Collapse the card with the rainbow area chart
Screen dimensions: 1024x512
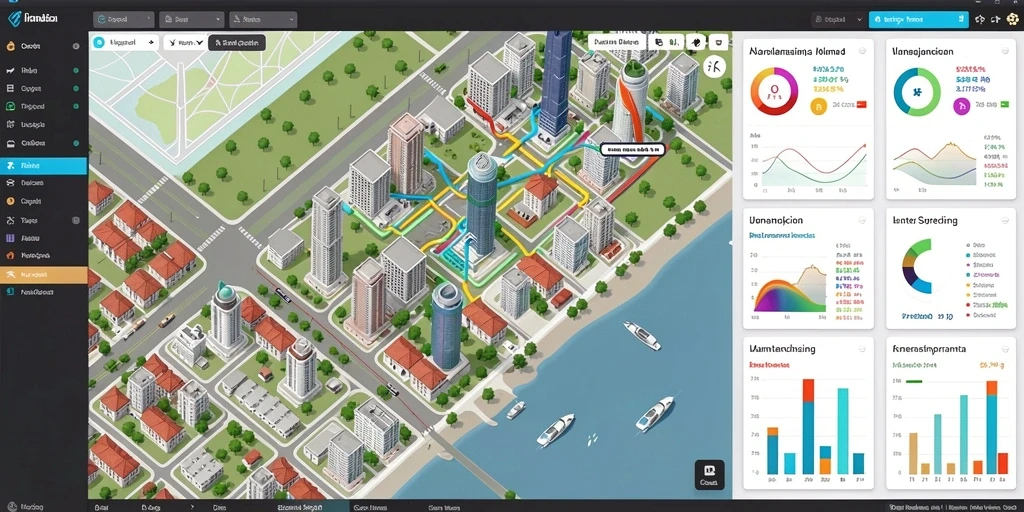coord(862,220)
